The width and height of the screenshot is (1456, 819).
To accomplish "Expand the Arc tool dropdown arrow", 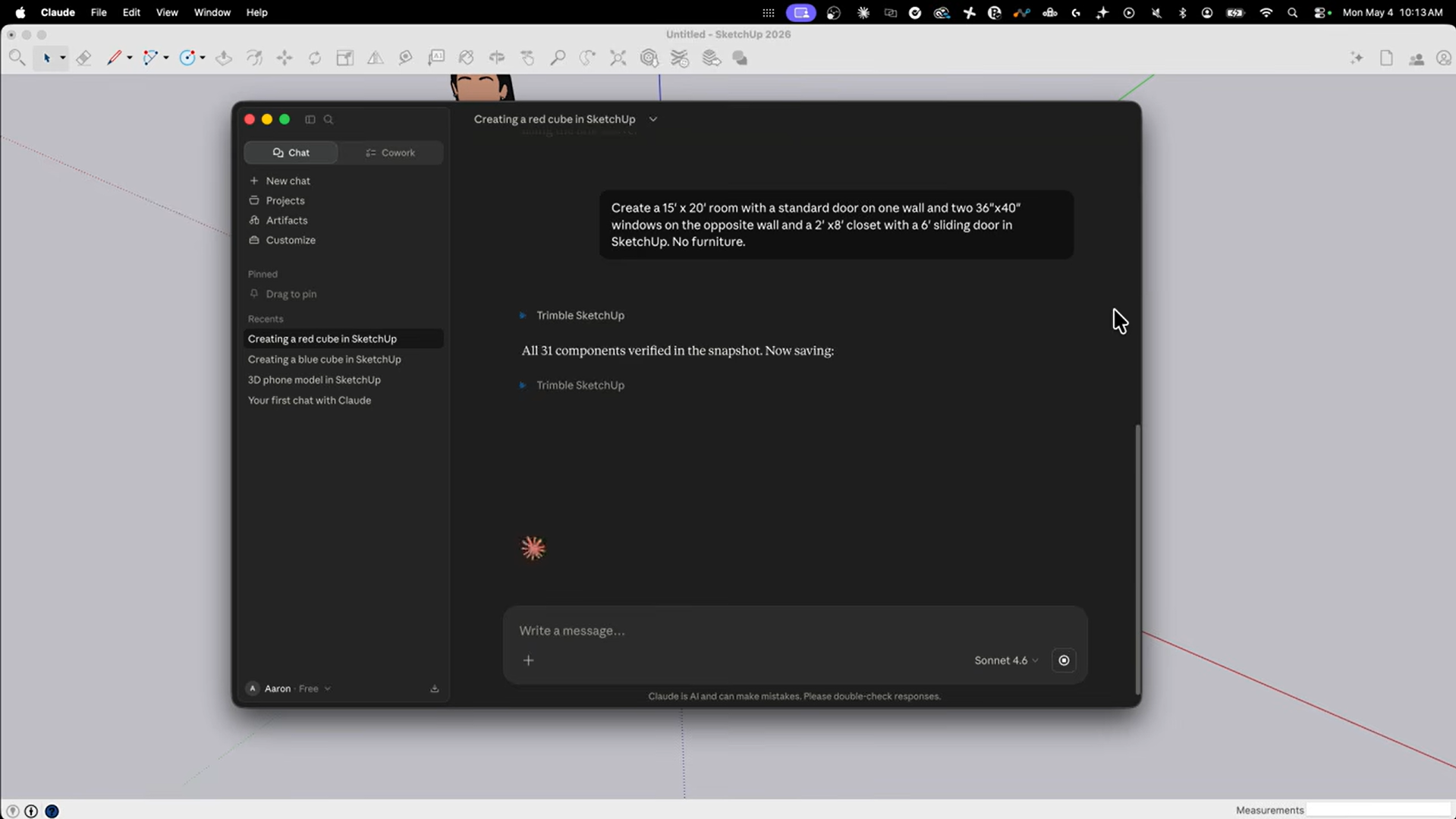I will [x=165, y=58].
